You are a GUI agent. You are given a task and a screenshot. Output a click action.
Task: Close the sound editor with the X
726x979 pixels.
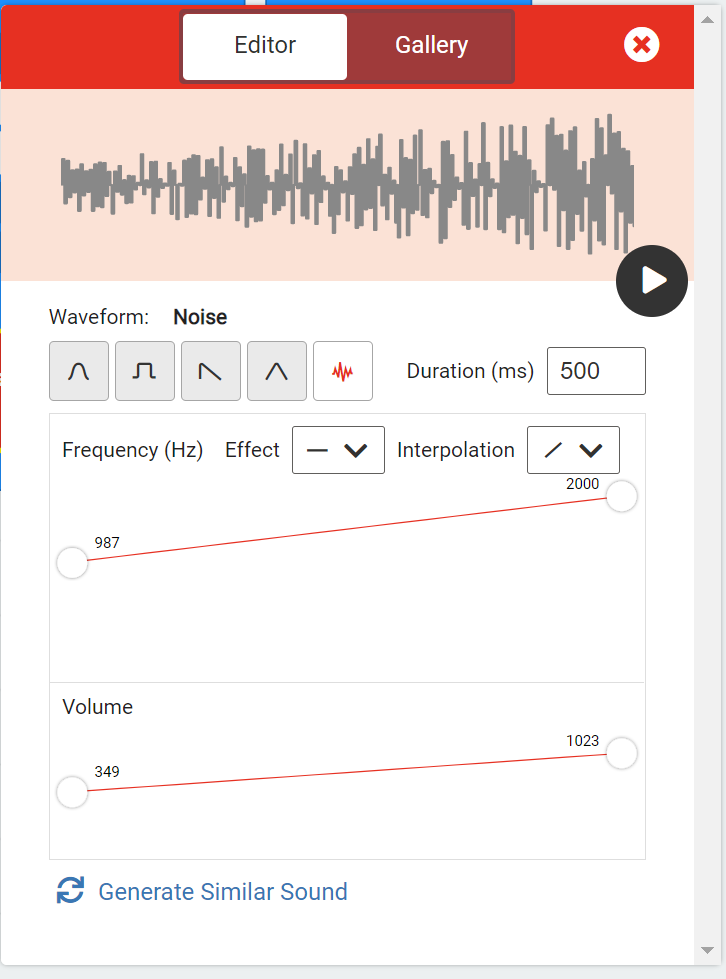tap(641, 44)
